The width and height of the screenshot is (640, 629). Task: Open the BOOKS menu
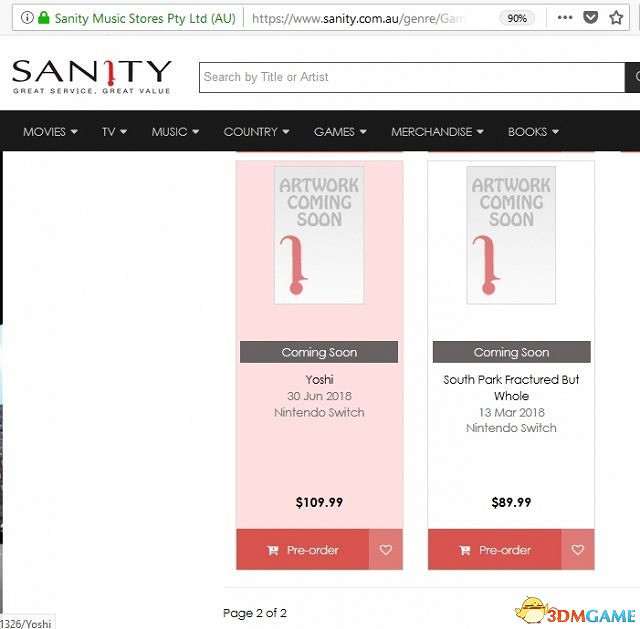tap(533, 131)
